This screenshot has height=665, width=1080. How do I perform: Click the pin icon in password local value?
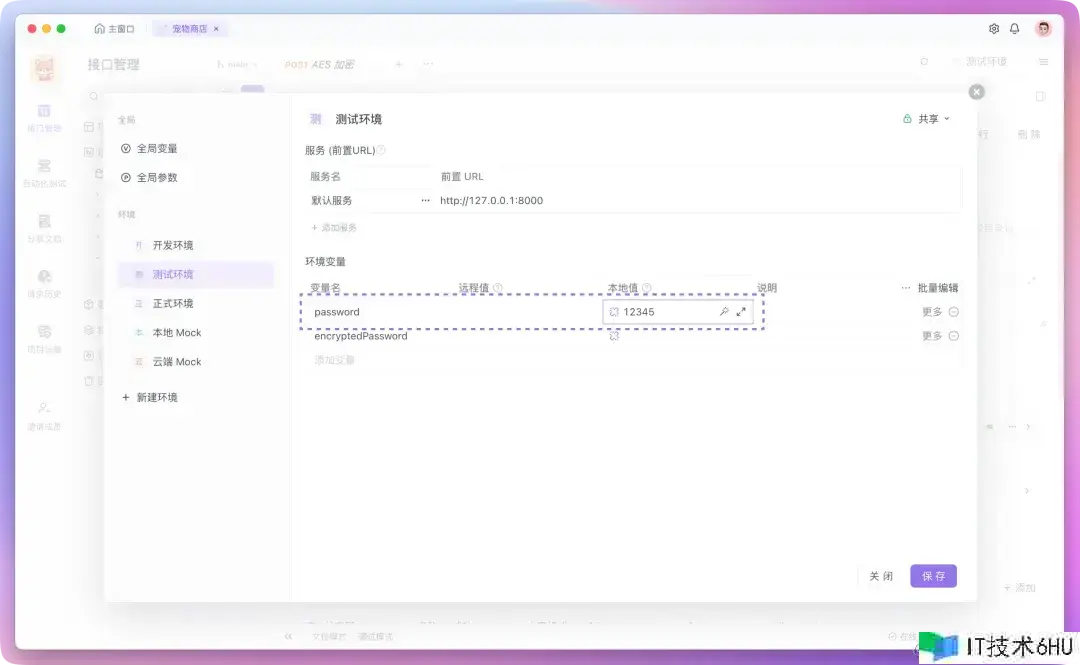click(x=724, y=312)
